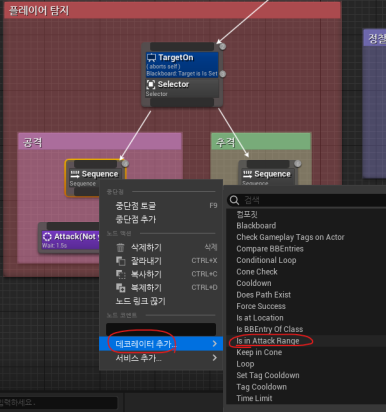Click the index circle on chase Sequence
This screenshot has width=386, height=412.
tap(298, 164)
